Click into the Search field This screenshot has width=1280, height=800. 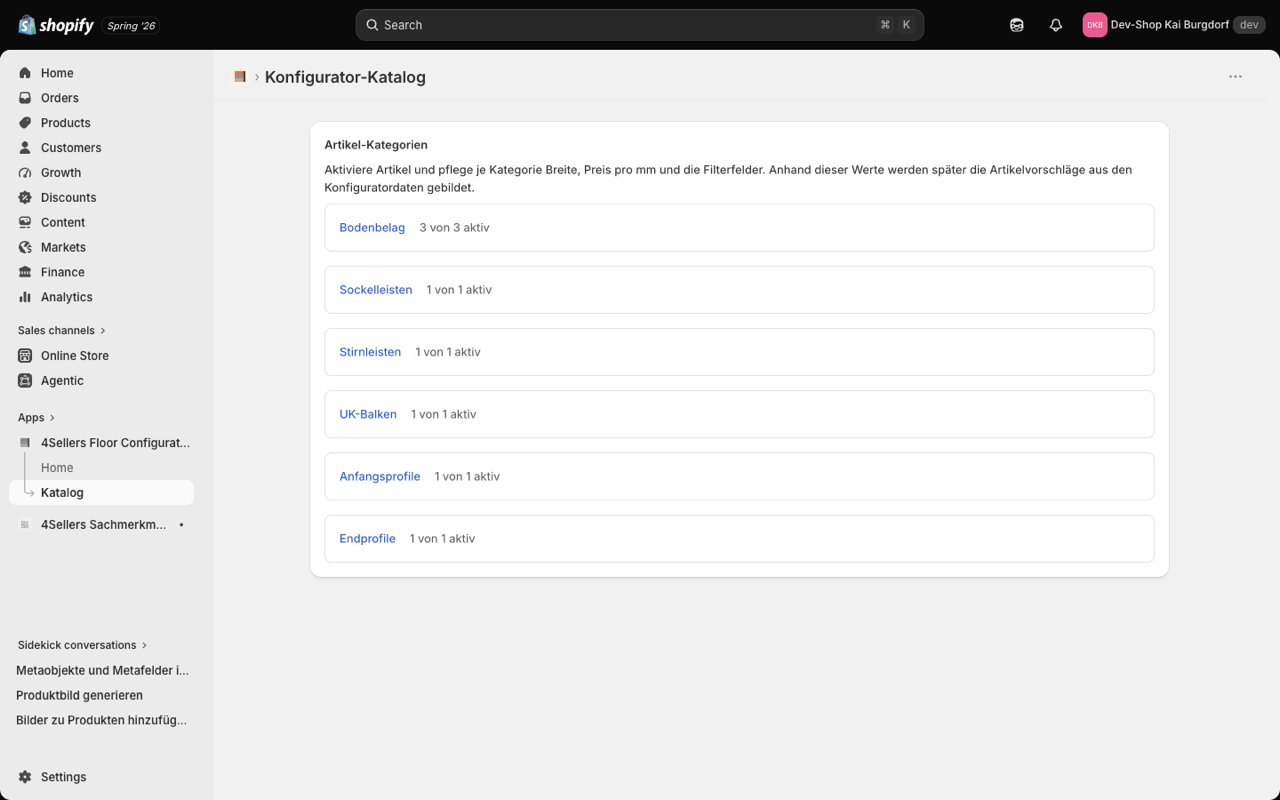640,25
